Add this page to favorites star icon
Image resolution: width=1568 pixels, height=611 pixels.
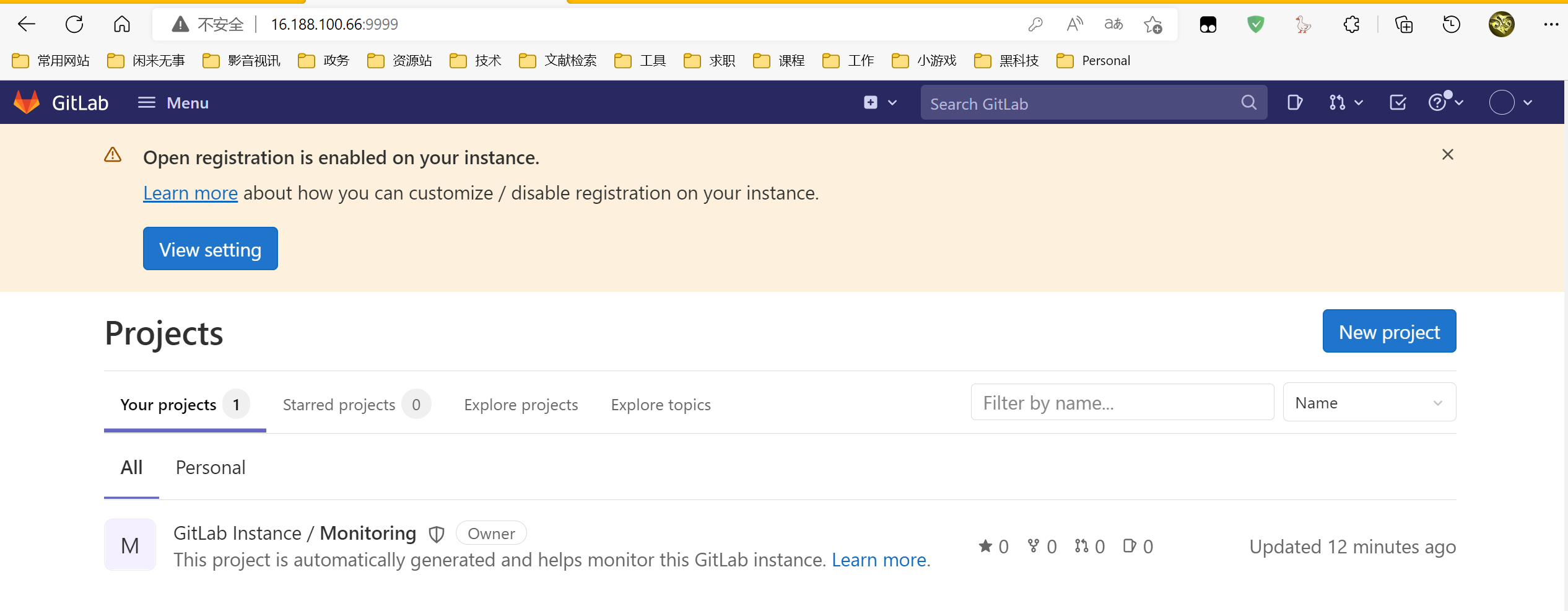pyautogui.click(x=1152, y=24)
